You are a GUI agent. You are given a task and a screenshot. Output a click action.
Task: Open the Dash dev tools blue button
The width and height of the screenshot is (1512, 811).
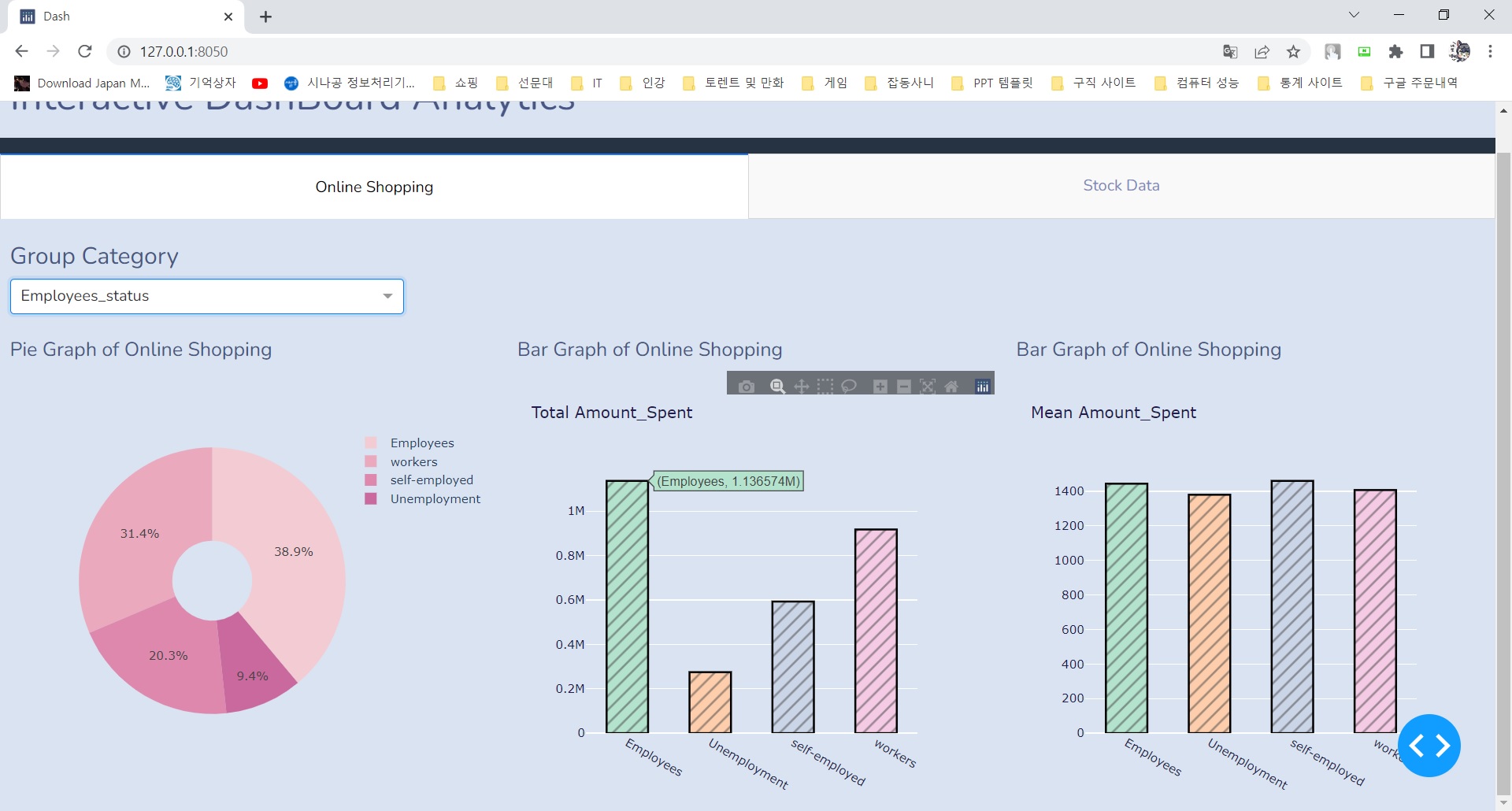point(1429,746)
